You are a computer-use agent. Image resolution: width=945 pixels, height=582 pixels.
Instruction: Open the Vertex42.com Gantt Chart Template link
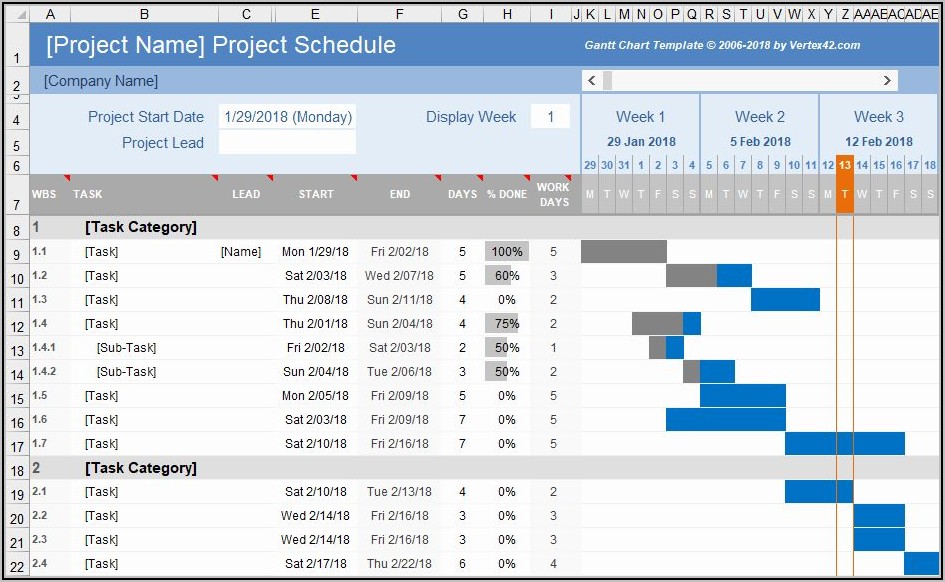point(722,45)
